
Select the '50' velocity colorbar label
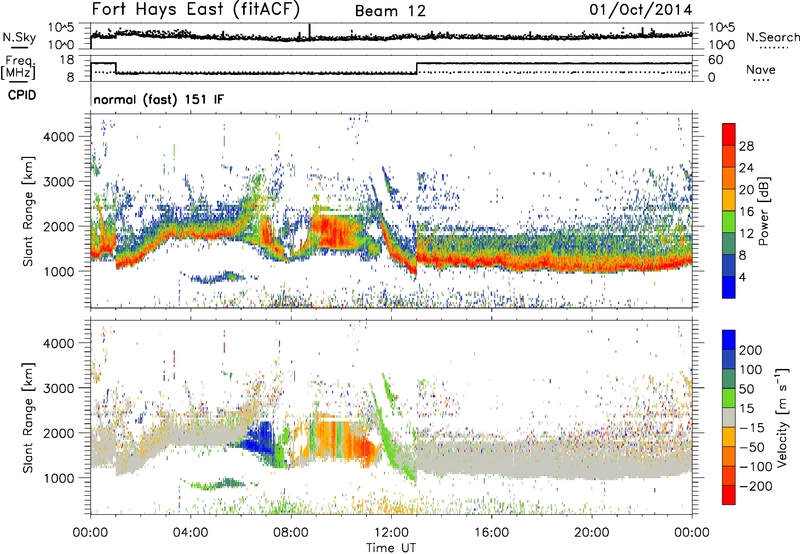pos(747,389)
